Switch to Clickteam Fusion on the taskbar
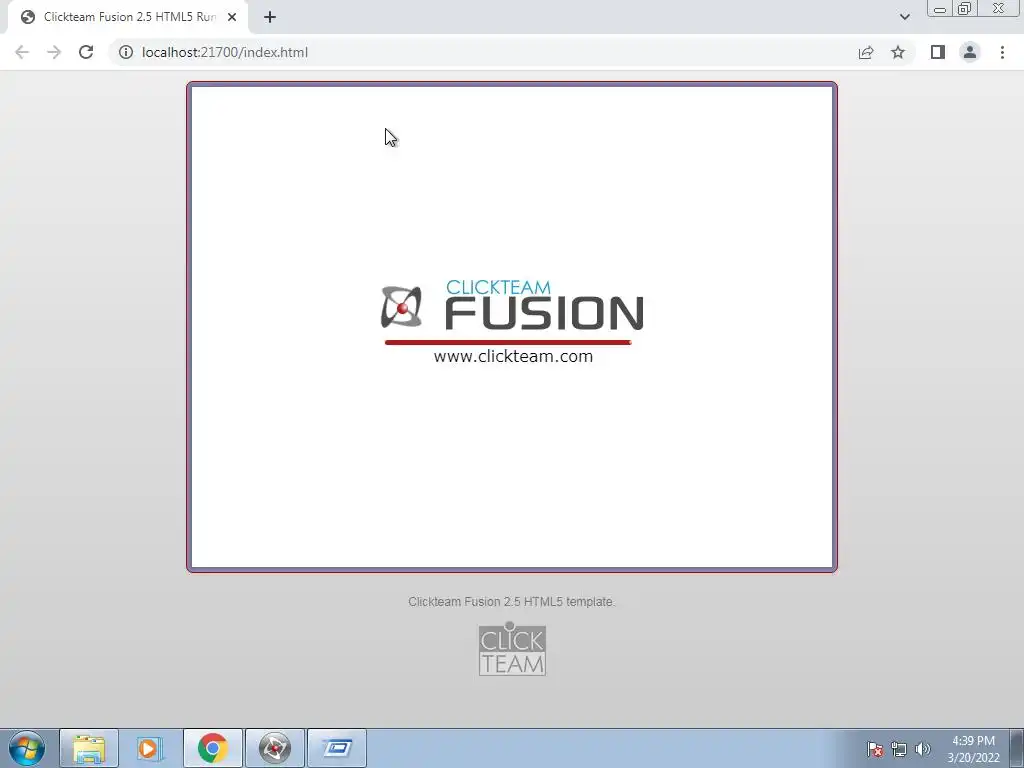Viewport: 1024px width, 768px height. (x=274, y=748)
